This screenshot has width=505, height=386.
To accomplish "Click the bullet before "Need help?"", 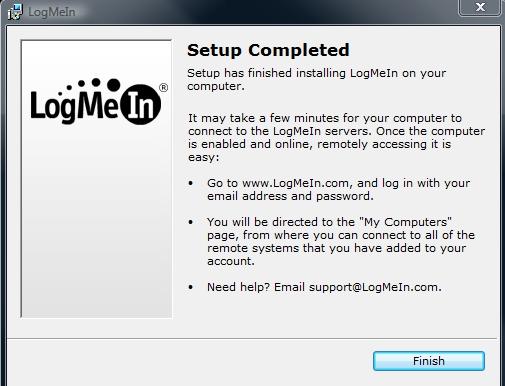I will coord(191,287).
